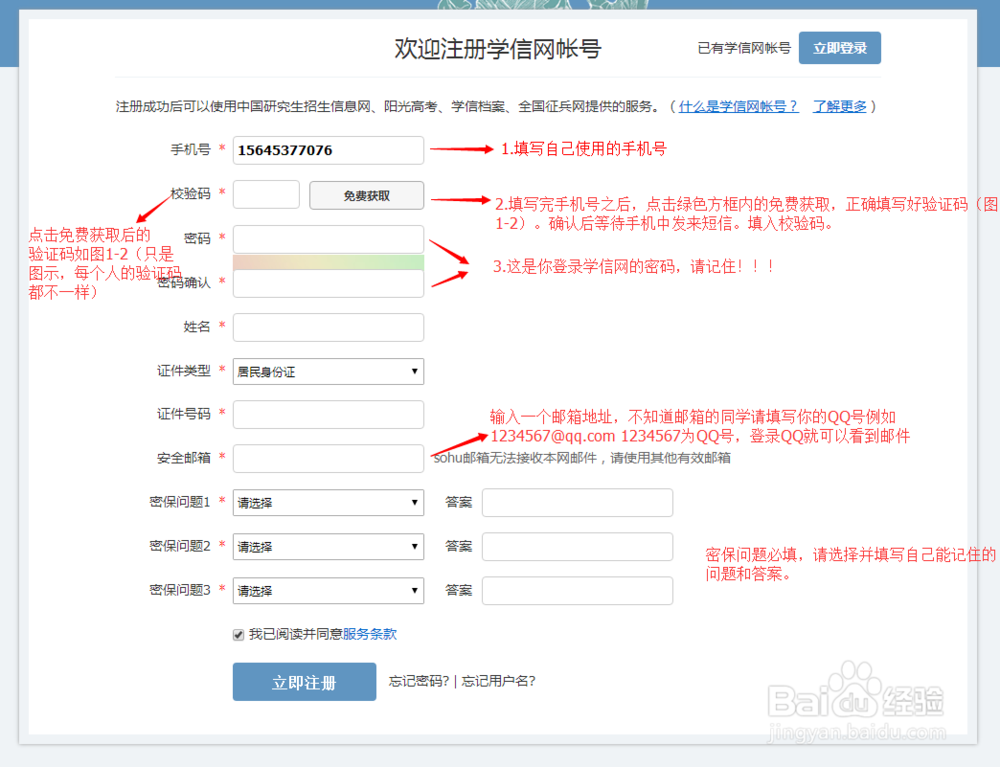Click the 立即登录 login button
This screenshot has height=767, width=1000.
[839, 47]
